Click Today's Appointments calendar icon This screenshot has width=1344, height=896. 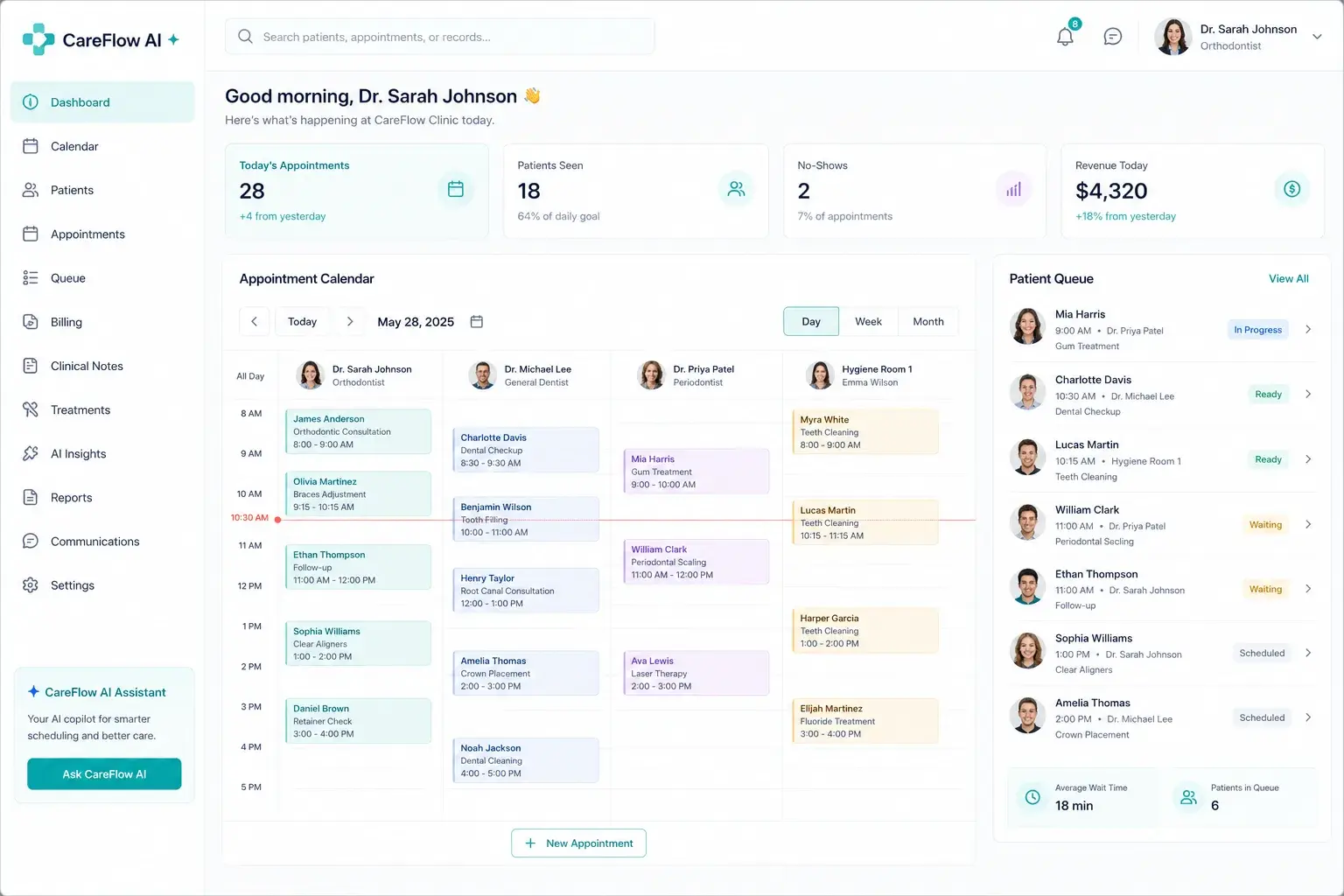pyautogui.click(x=456, y=189)
